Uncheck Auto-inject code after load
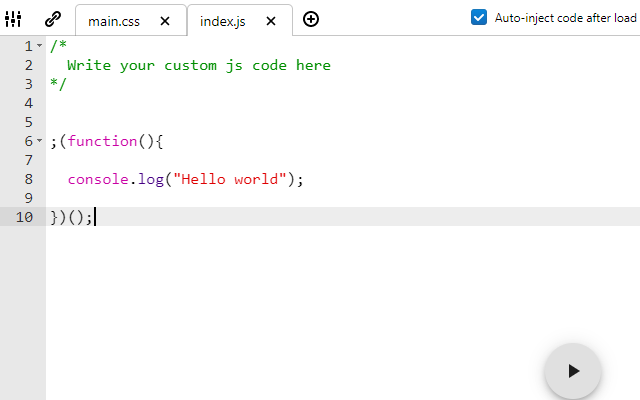The image size is (640, 400). (x=479, y=18)
